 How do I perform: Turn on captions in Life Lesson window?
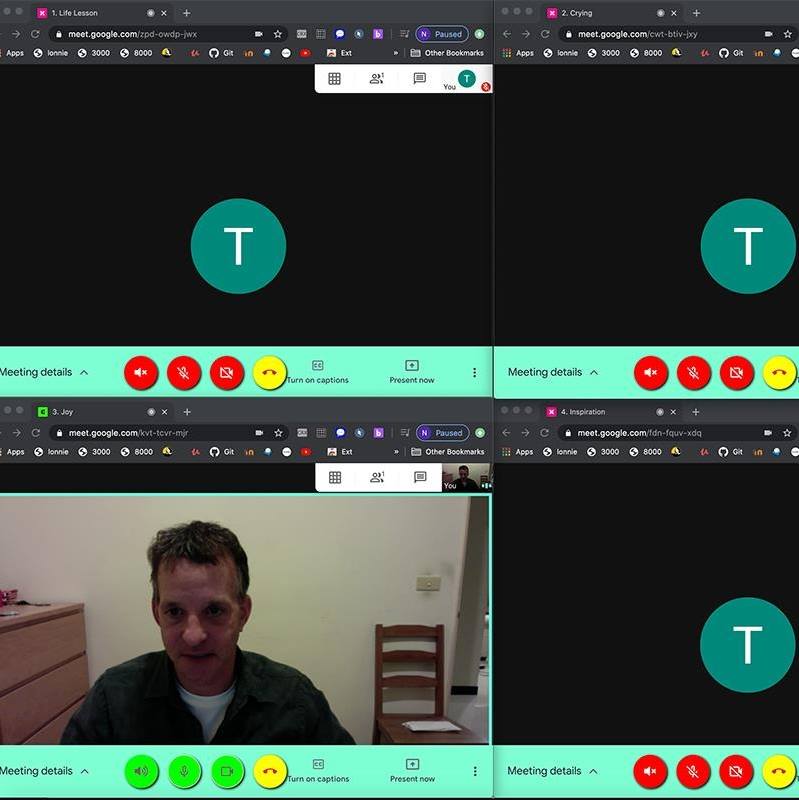pyautogui.click(x=317, y=372)
